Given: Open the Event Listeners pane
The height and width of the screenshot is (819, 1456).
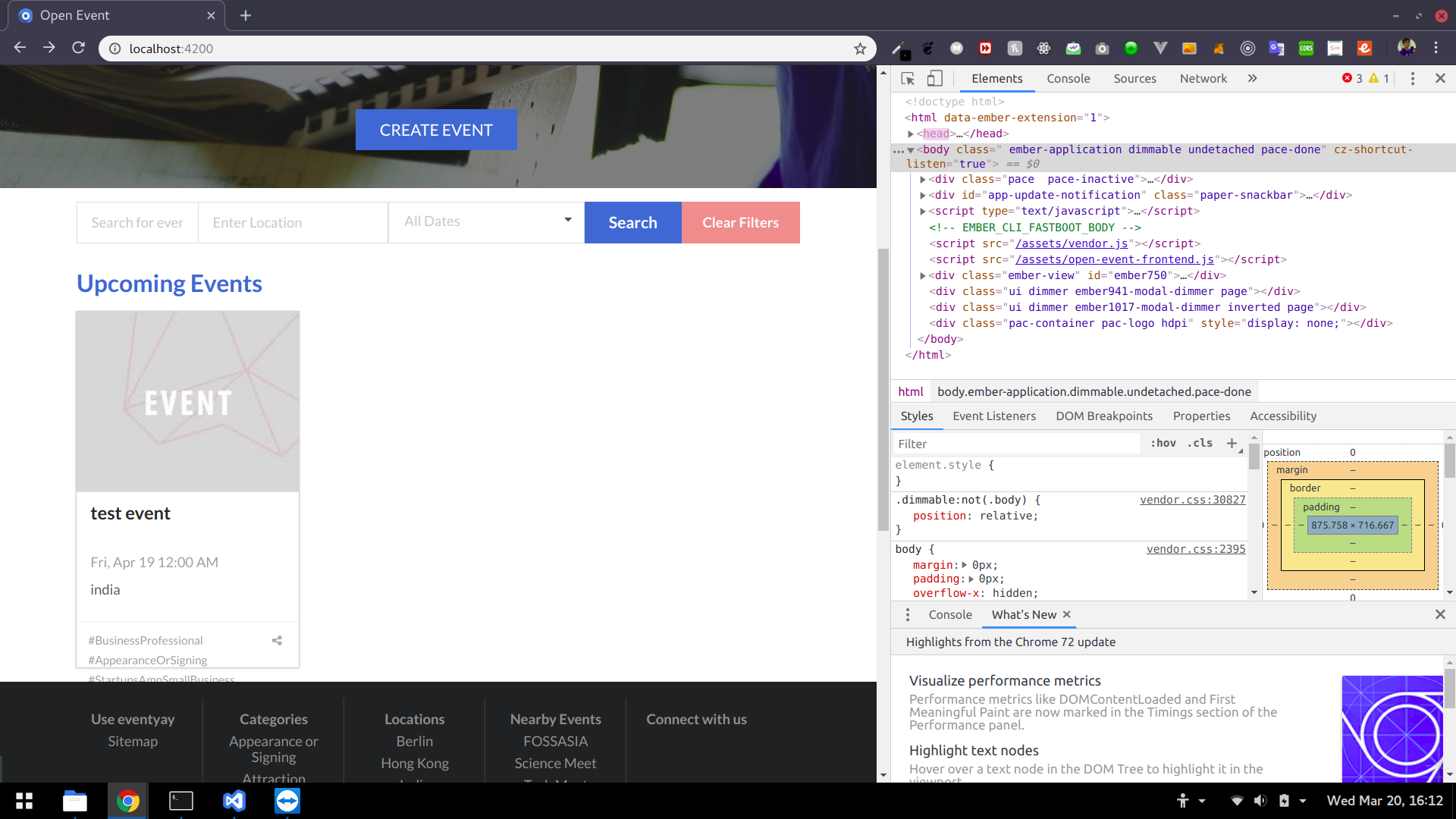Looking at the screenshot, I should [993, 416].
